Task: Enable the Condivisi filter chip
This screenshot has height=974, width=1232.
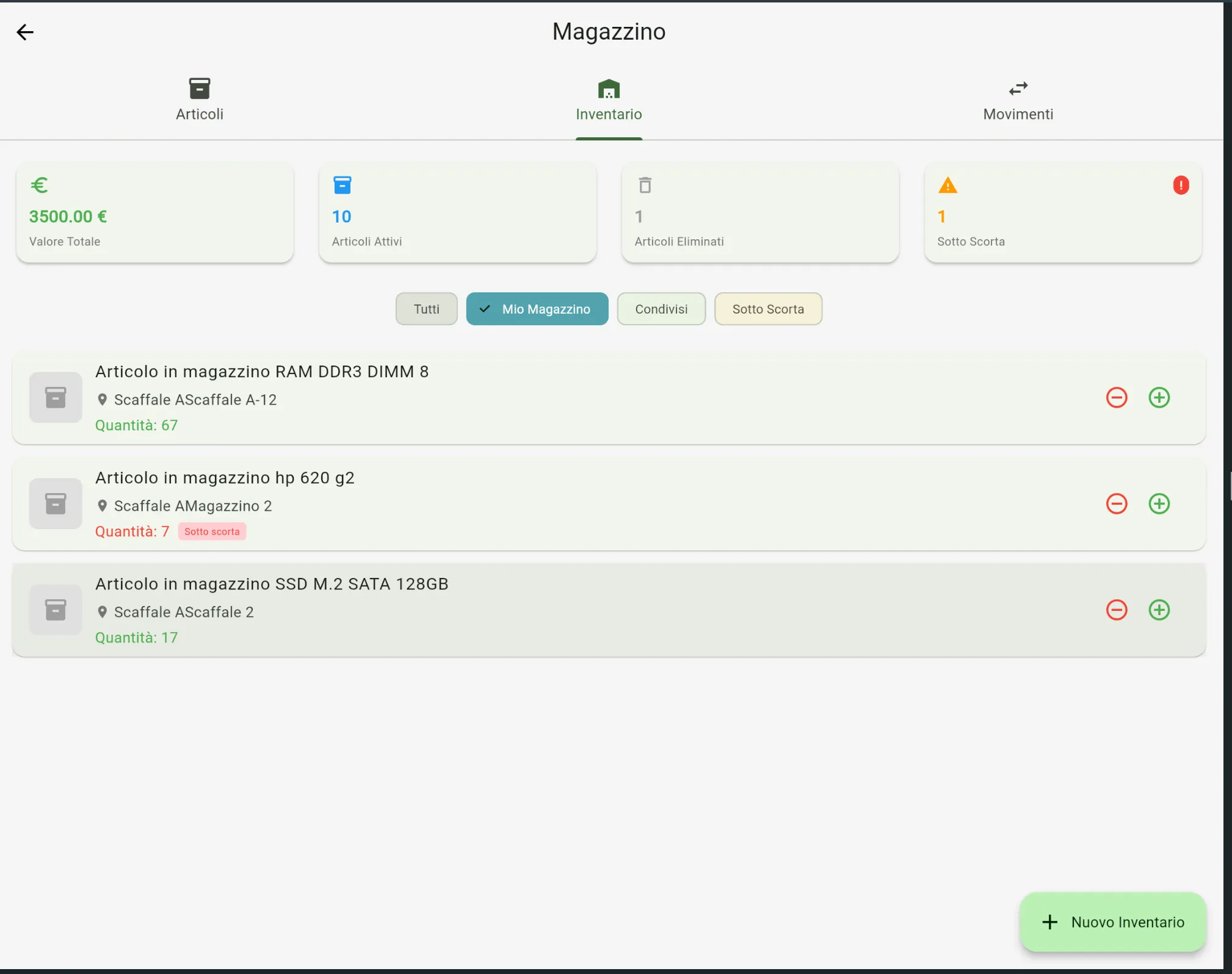Action: (661, 309)
